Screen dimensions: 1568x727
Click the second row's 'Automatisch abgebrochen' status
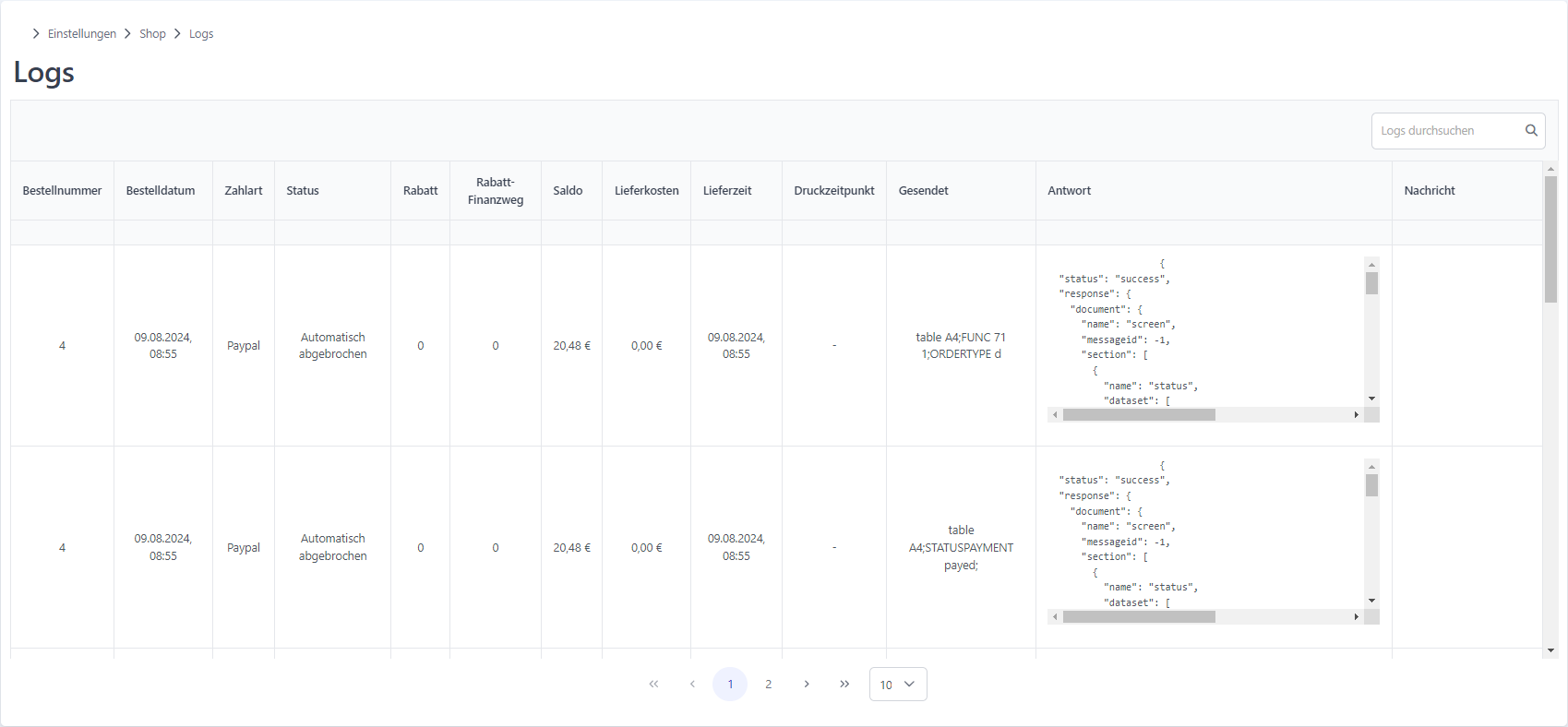click(333, 547)
